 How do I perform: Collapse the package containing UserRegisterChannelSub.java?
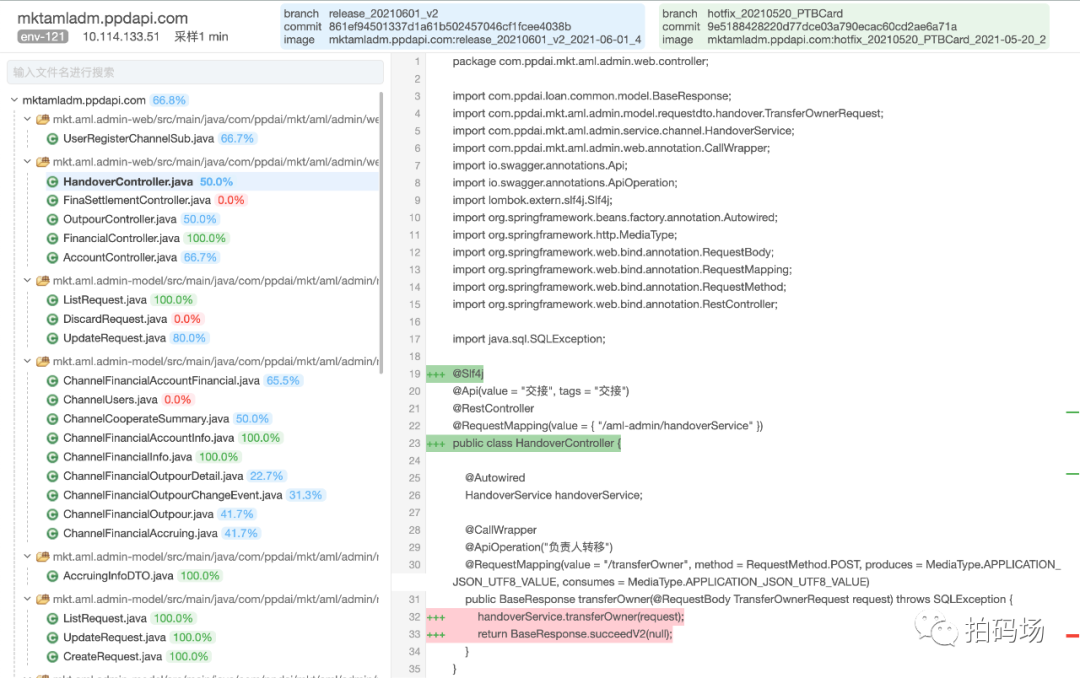[28, 119]
